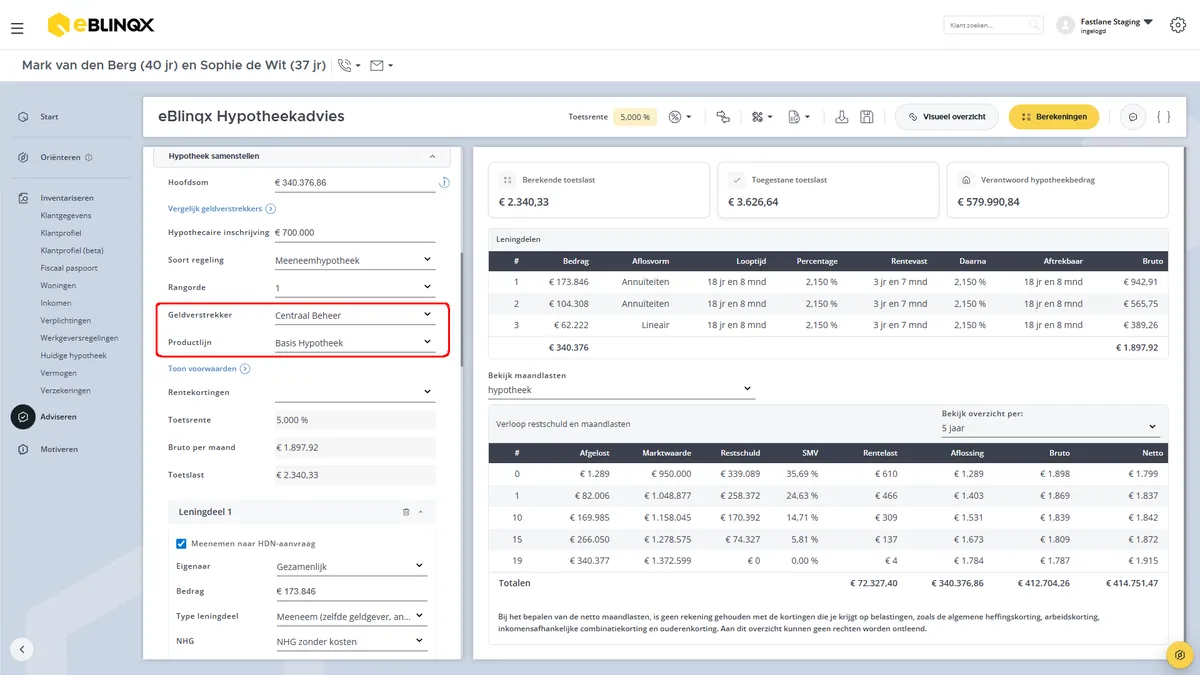Open the Productlijn dropdown
This screenshot has height=675, width=1200.
tap(355, 343)
